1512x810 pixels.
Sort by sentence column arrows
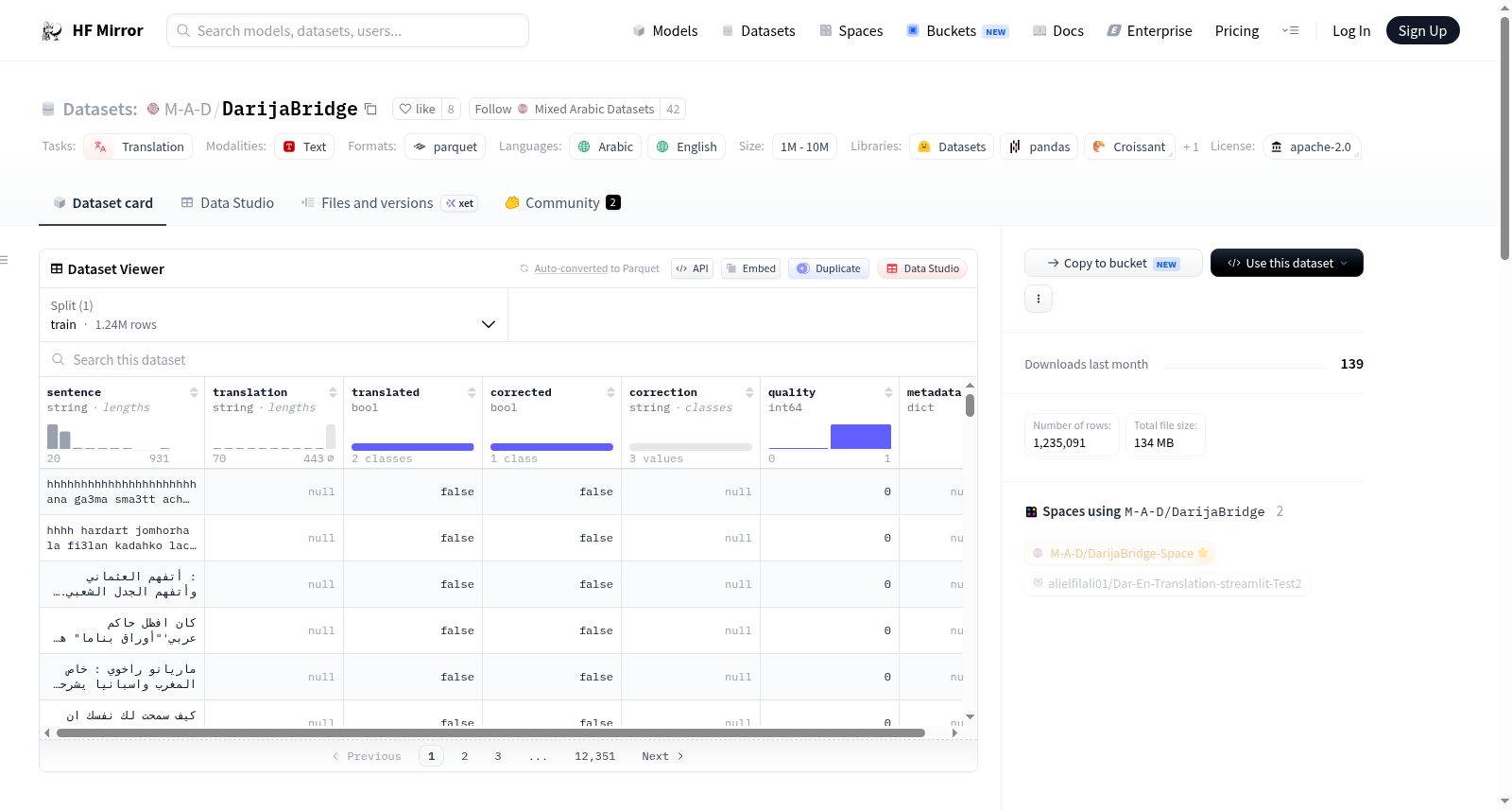pyautogui.click(x=194, y=392)
